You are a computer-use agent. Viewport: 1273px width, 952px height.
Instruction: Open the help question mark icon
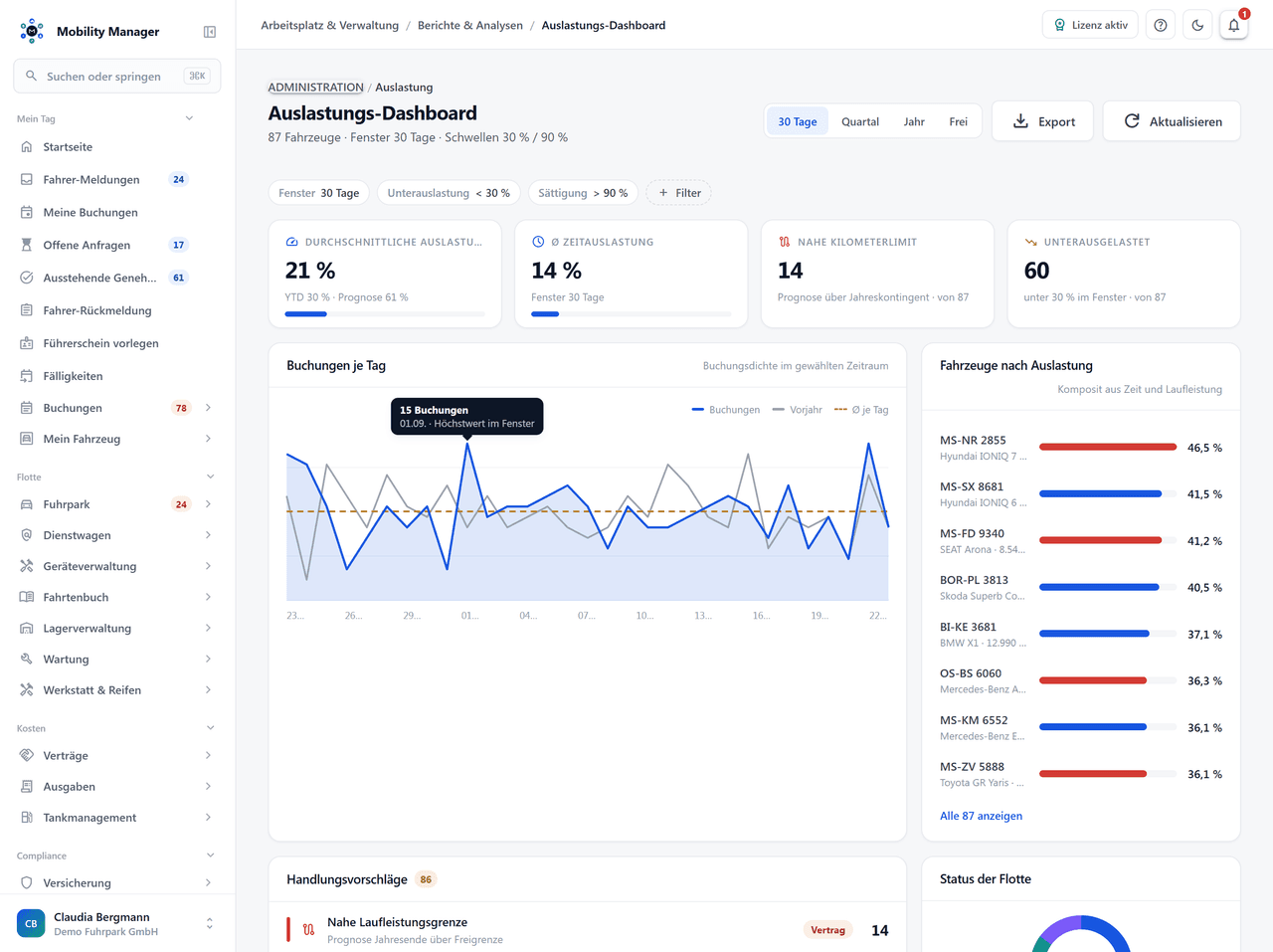tap(1161, 26)
